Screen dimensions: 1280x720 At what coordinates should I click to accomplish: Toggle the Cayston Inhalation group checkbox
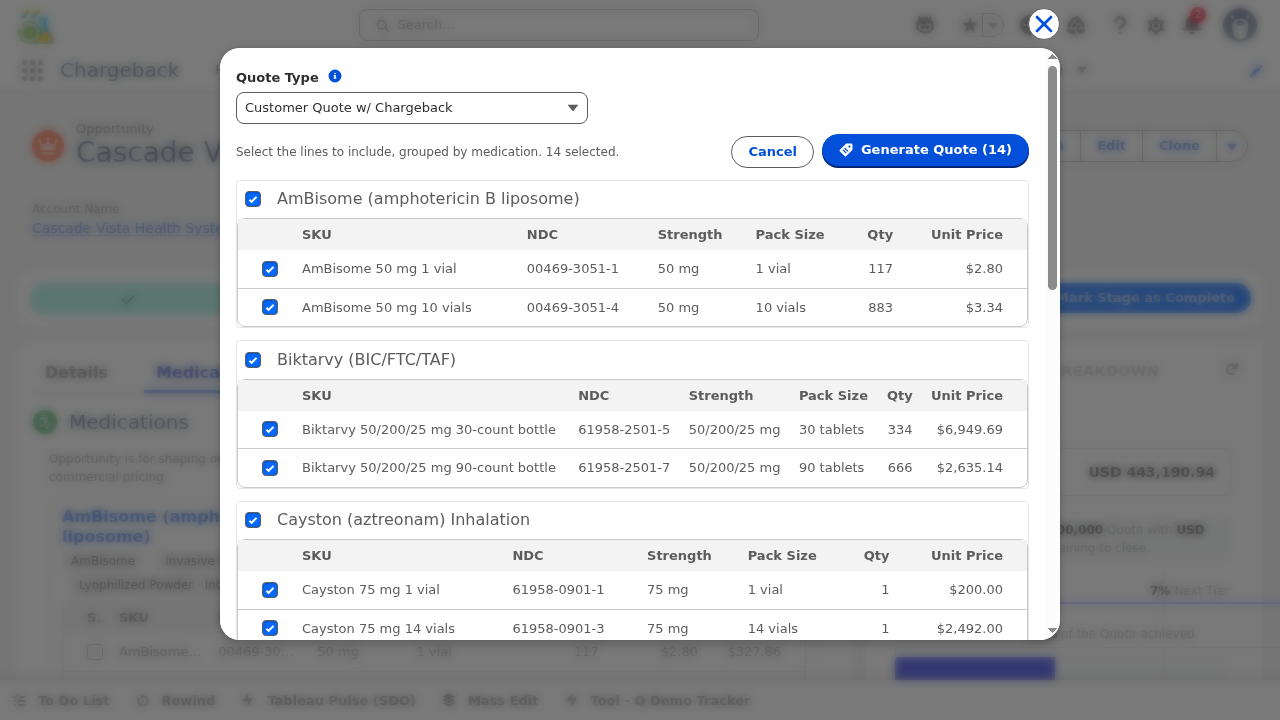click(253, 520)
